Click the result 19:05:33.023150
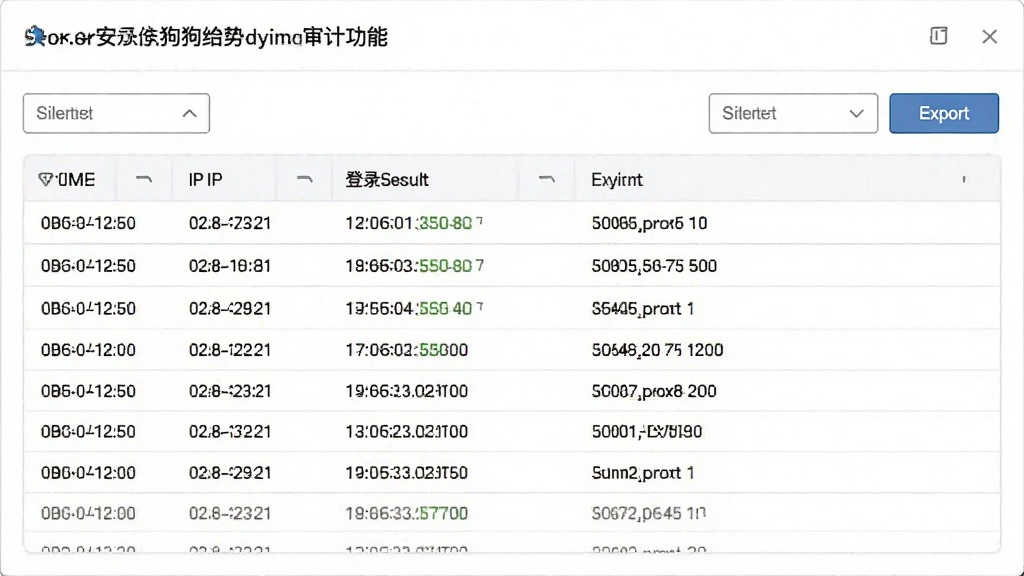The image size is (1024, 576). 406,473
